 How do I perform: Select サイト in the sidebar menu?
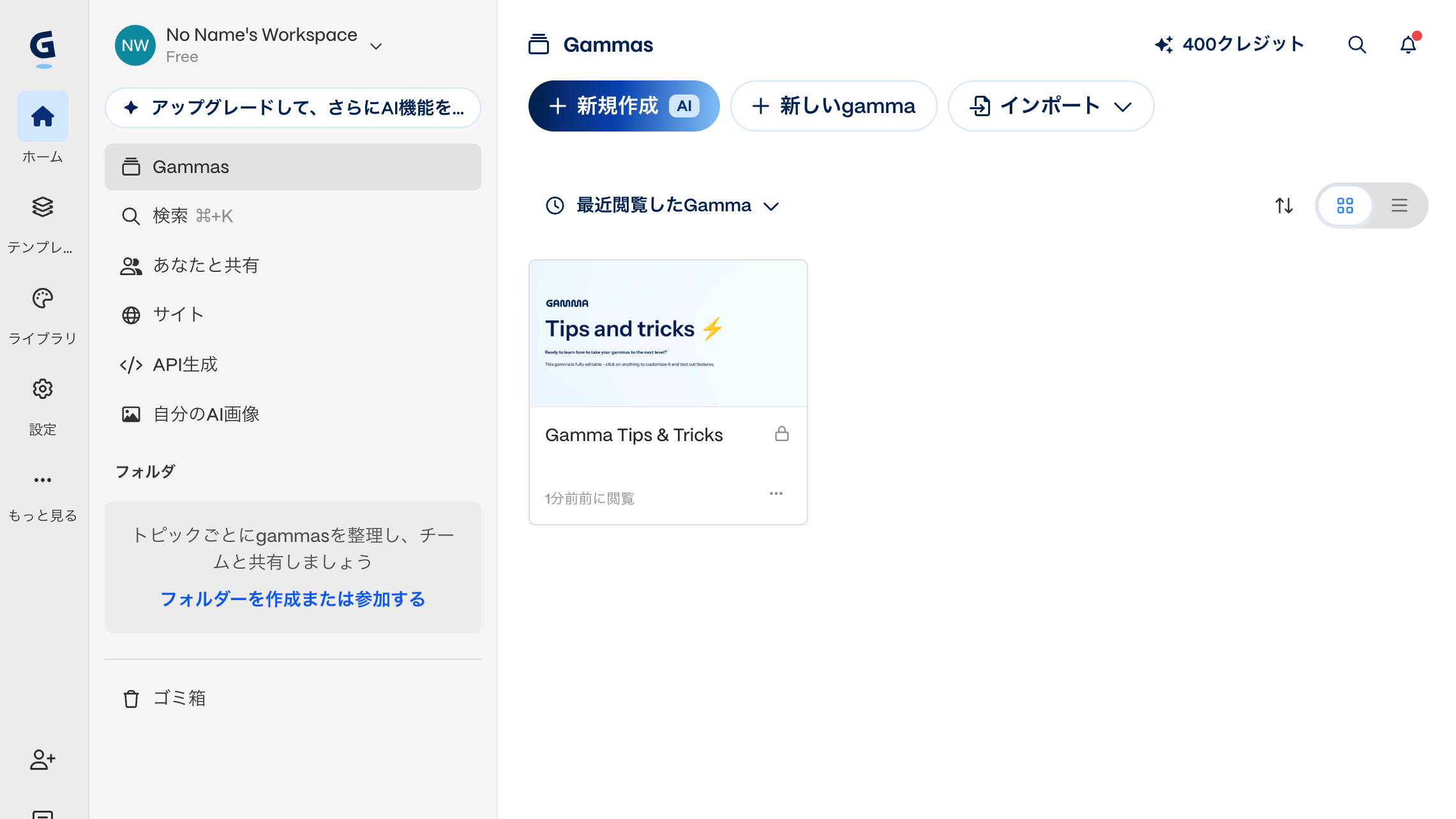[x=178, y=315]
